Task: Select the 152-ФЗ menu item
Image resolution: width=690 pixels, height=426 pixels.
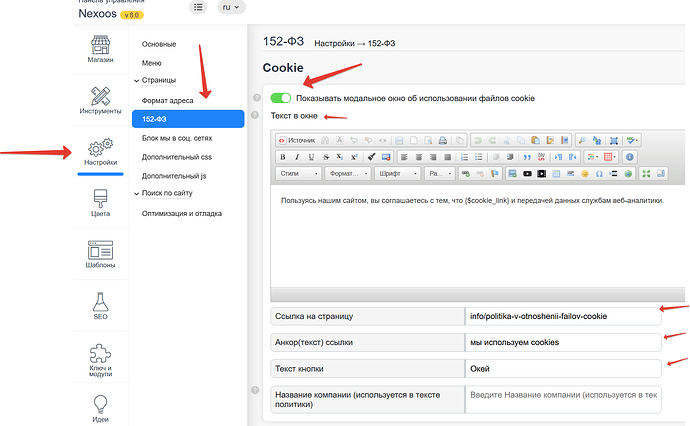Action: pos(188,119)
